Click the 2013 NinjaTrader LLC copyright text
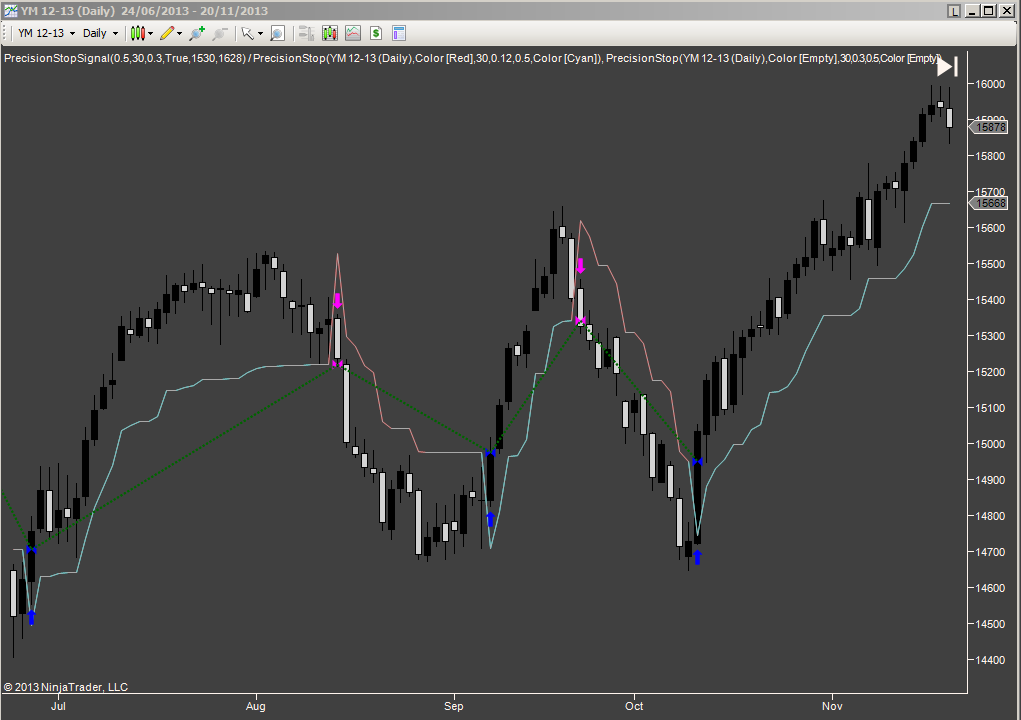Viewport: 1021px width, 720px height. click(64, 687)
